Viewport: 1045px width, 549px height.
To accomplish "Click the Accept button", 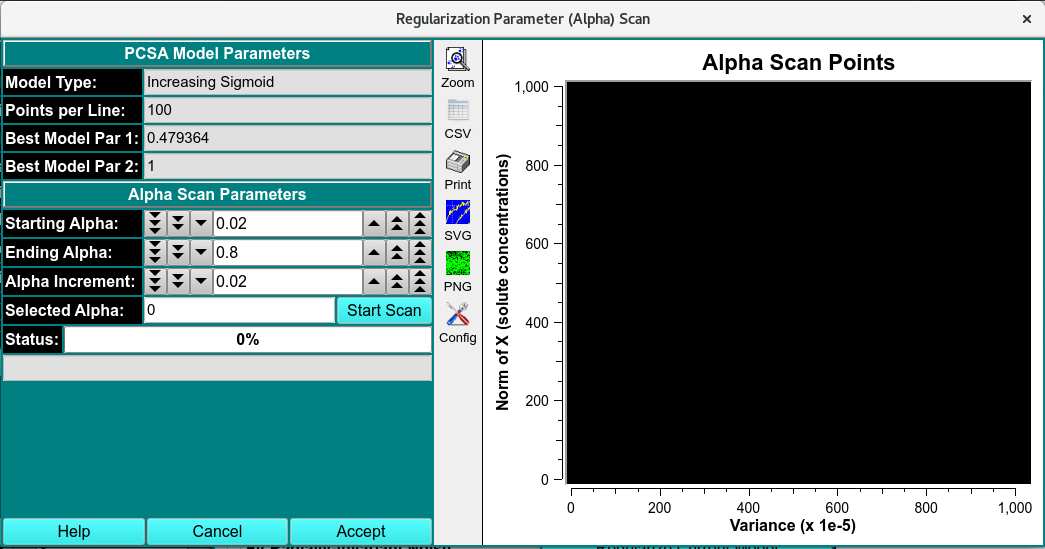I will click(x=361, y=531).
